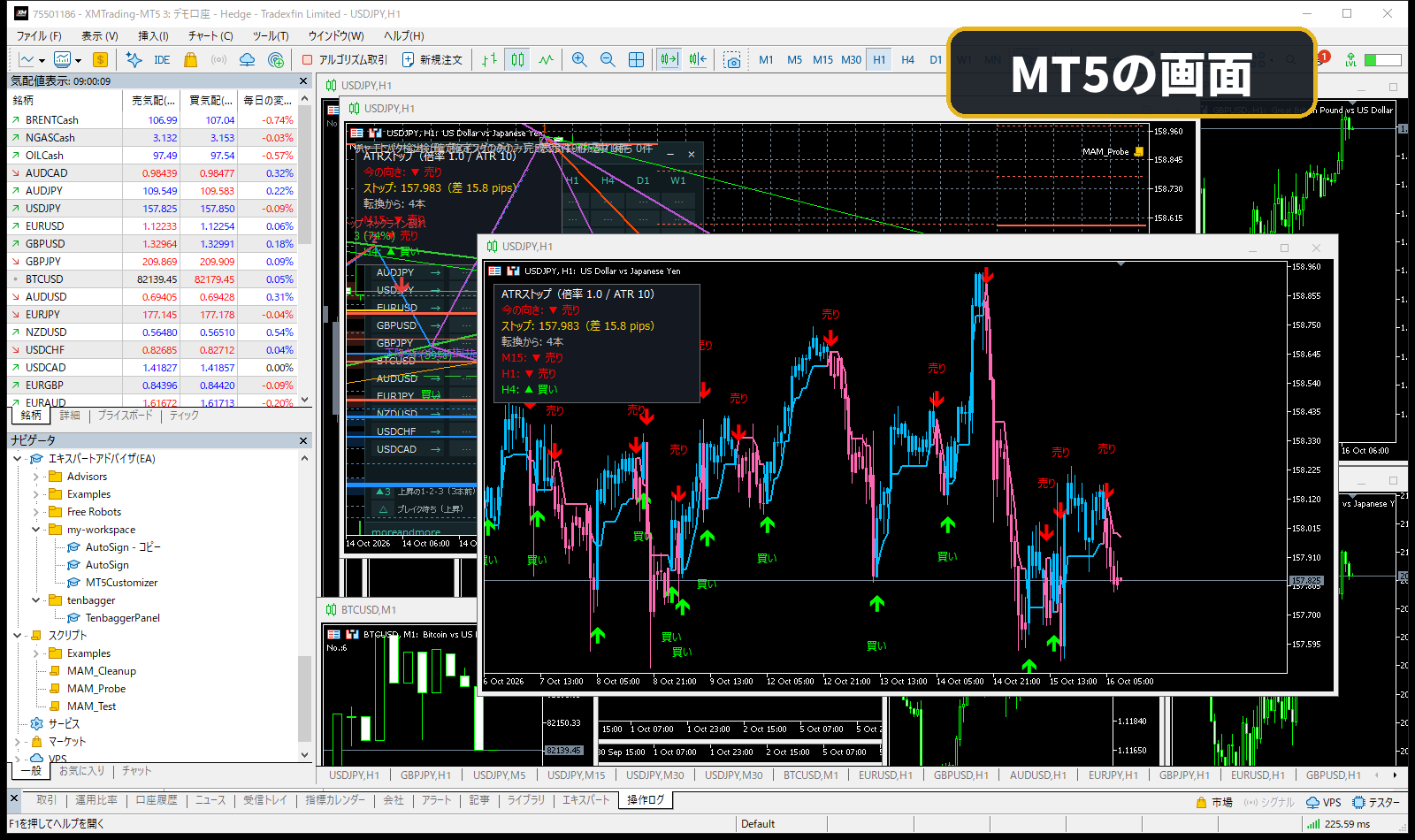The image size is (1415, 840).
Task: Click the cloud VPS toolbar icon
Action: [248, 60]
